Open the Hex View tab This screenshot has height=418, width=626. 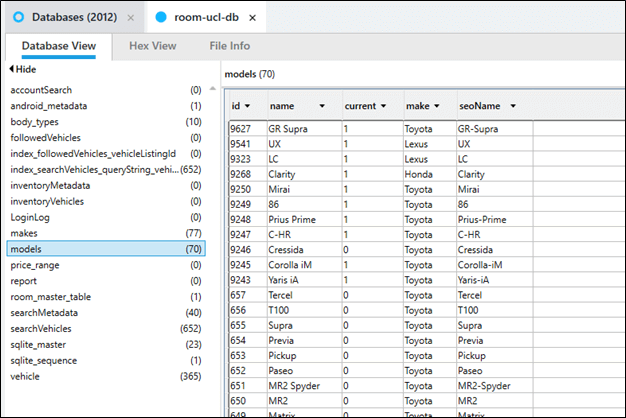[153, 46]
